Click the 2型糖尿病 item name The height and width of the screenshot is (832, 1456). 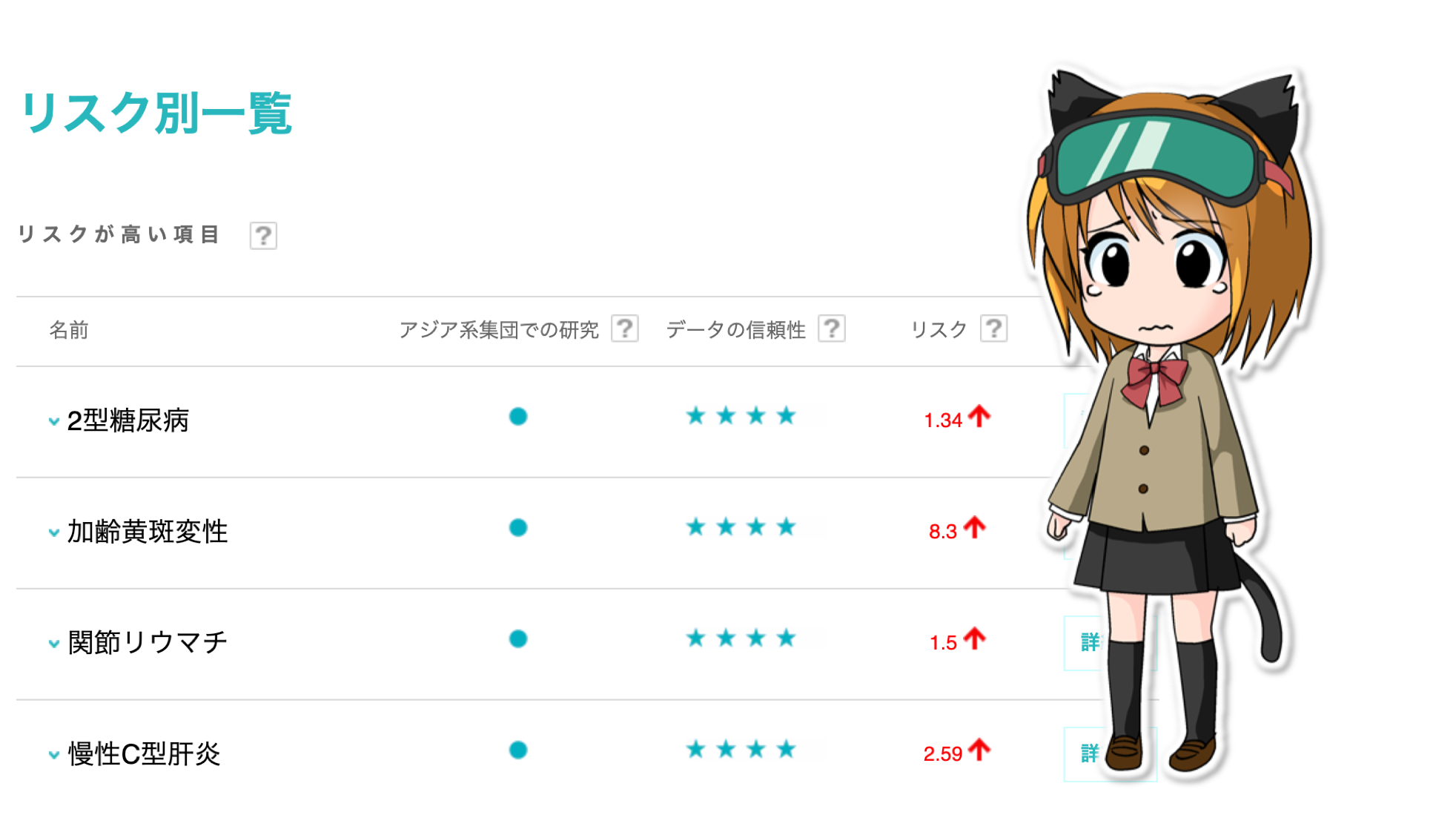tap(128, 420)
